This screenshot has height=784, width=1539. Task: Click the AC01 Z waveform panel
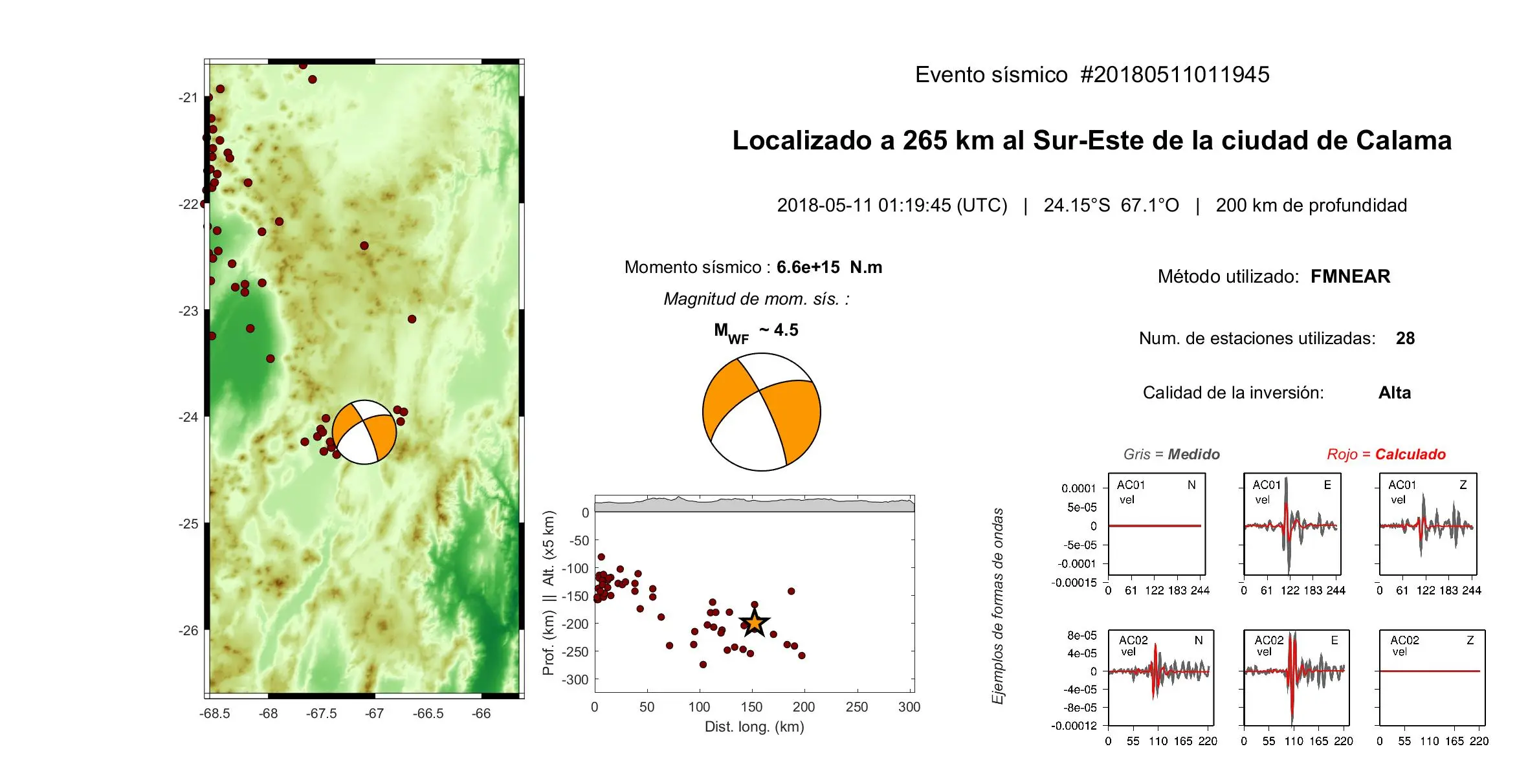[1428, 524]
